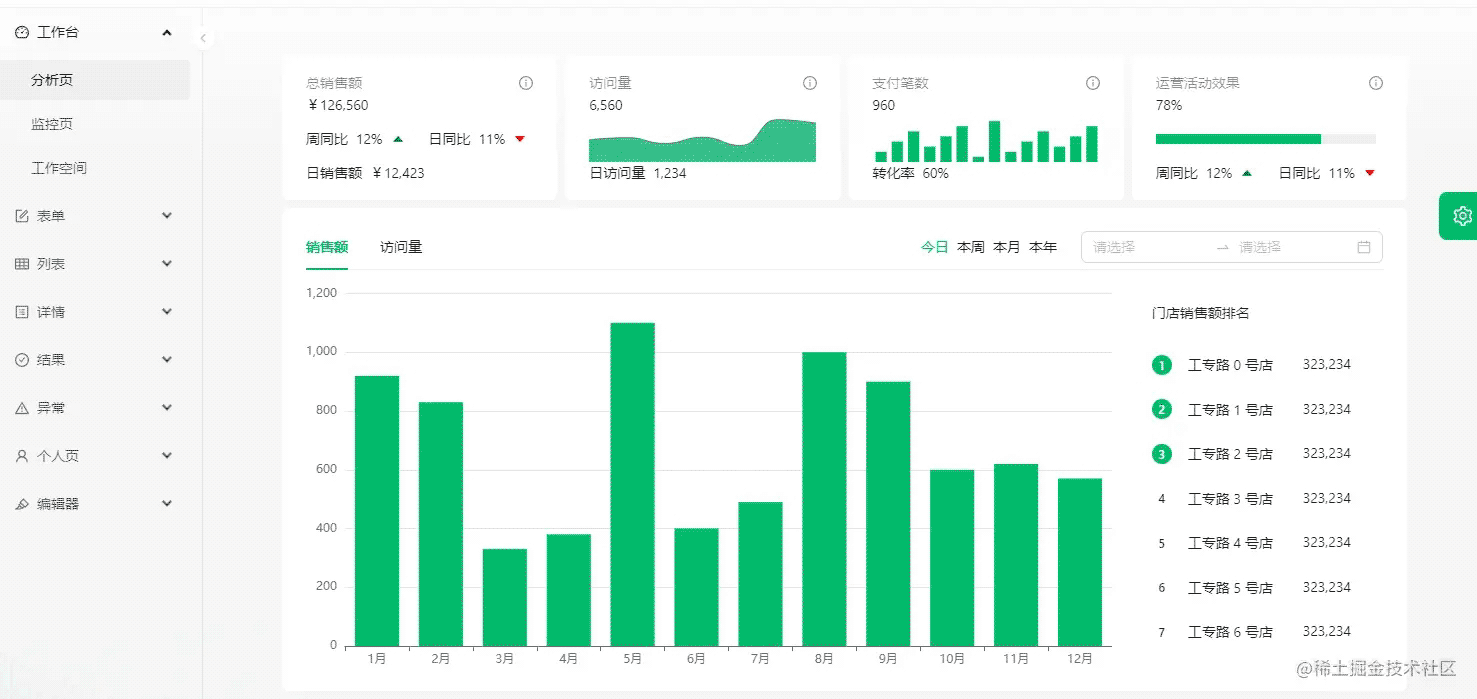Click info icon on 总销售额 card
This screenshot has height=699, width=1477.
(x=526, y=83)
